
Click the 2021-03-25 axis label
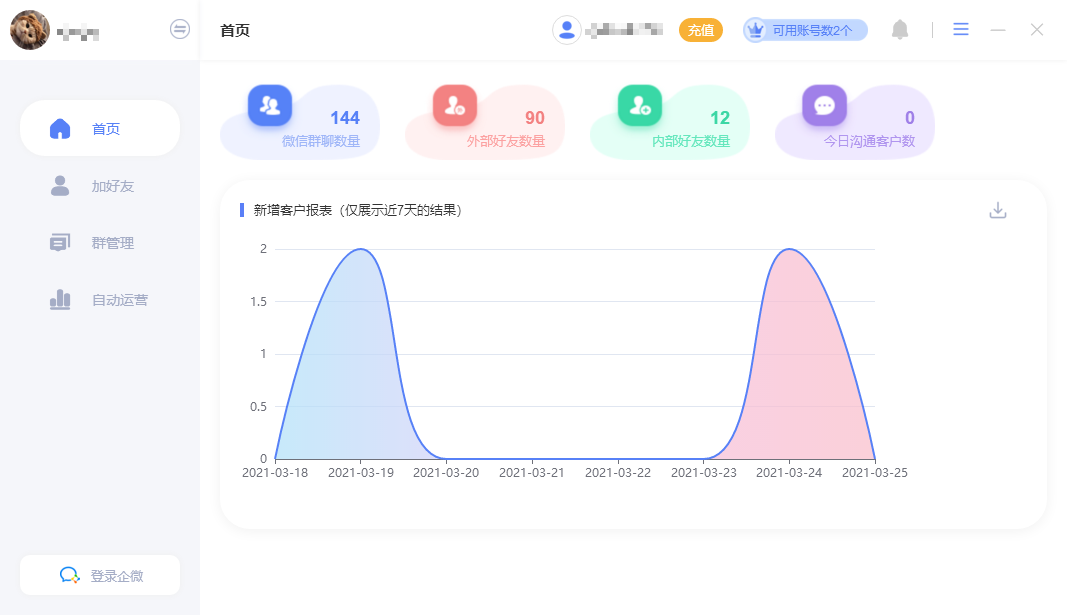tap(875, 473)
